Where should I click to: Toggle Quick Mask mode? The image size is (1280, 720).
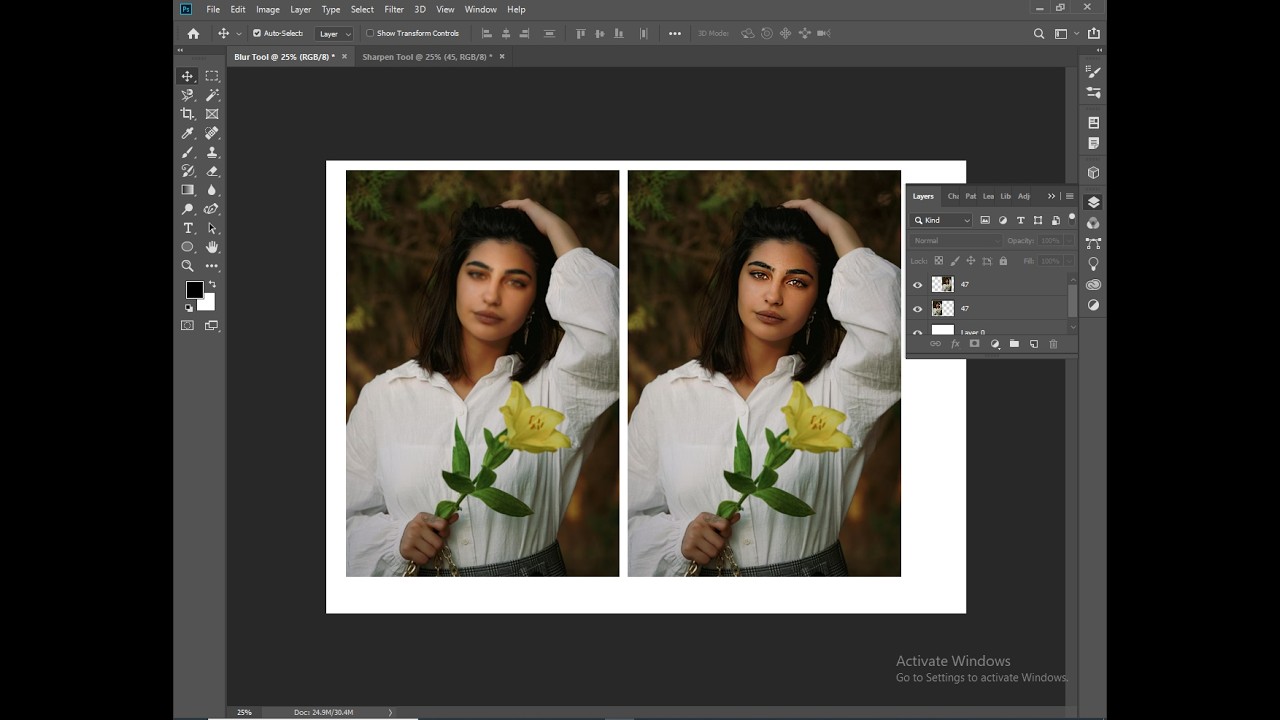coord(187,325)
